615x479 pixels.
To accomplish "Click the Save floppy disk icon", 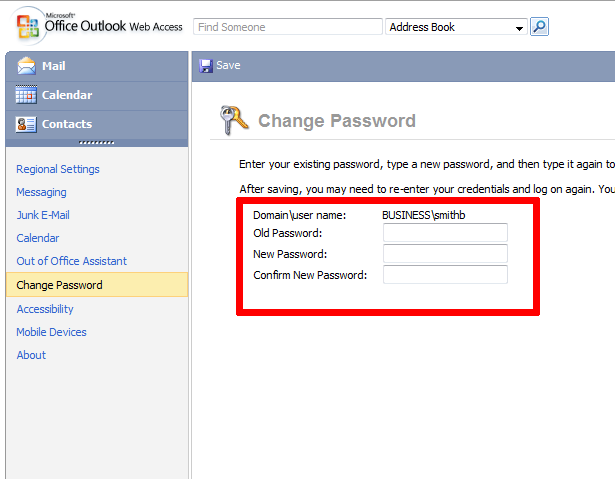I will click(206, 66).
